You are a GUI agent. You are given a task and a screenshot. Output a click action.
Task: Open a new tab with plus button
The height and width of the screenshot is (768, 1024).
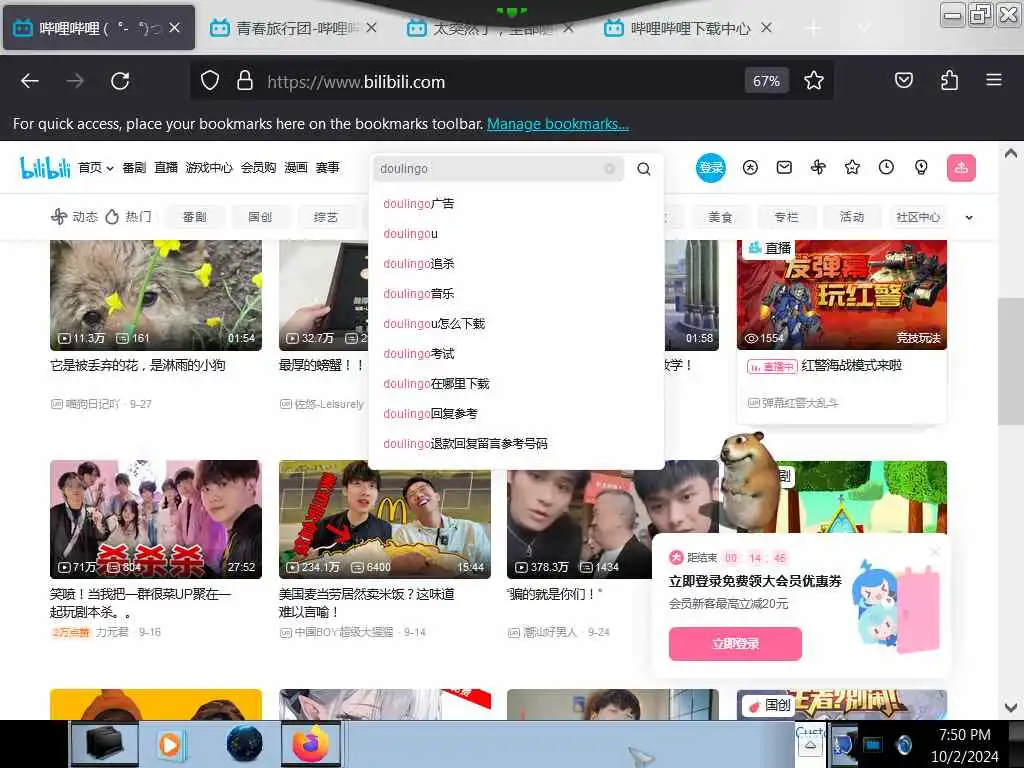(813, 28)
